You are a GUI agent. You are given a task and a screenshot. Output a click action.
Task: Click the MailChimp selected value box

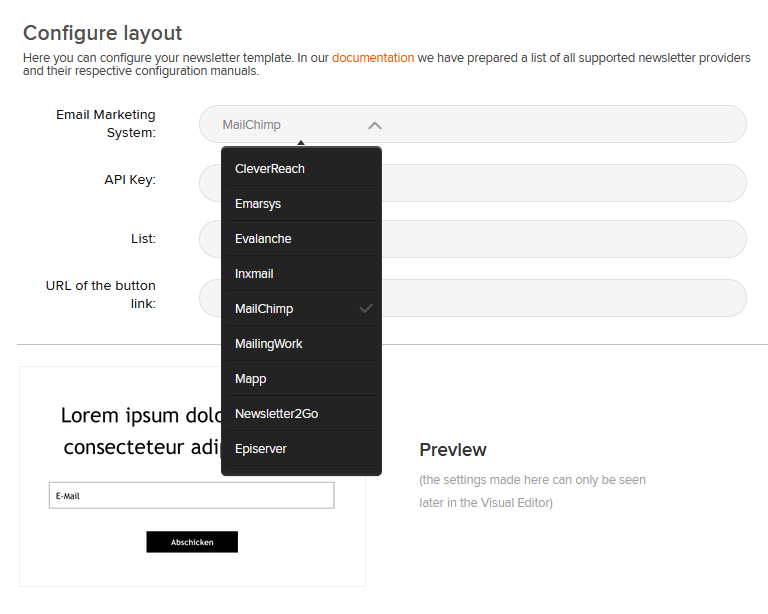coord(473,124)
